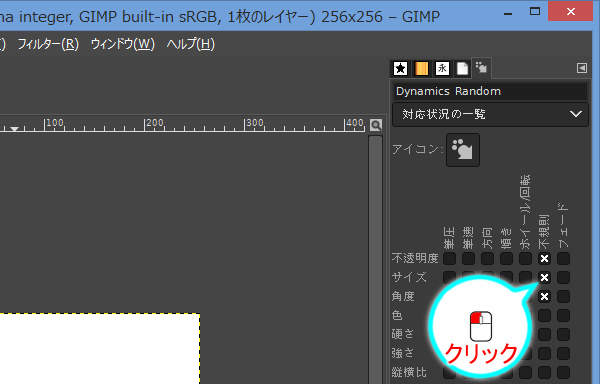The width and height of the screenshot is (600, 384).
Task: Click the サイズ row label
Action: tap(409, 277)
